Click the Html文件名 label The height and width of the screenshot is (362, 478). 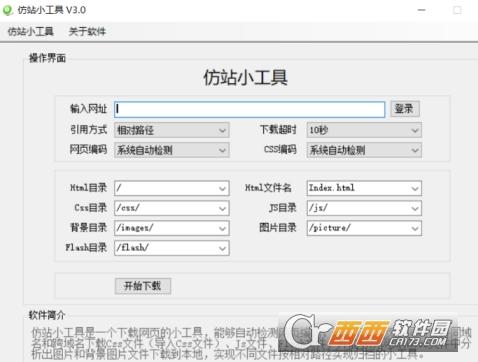(x=268, y=188)
